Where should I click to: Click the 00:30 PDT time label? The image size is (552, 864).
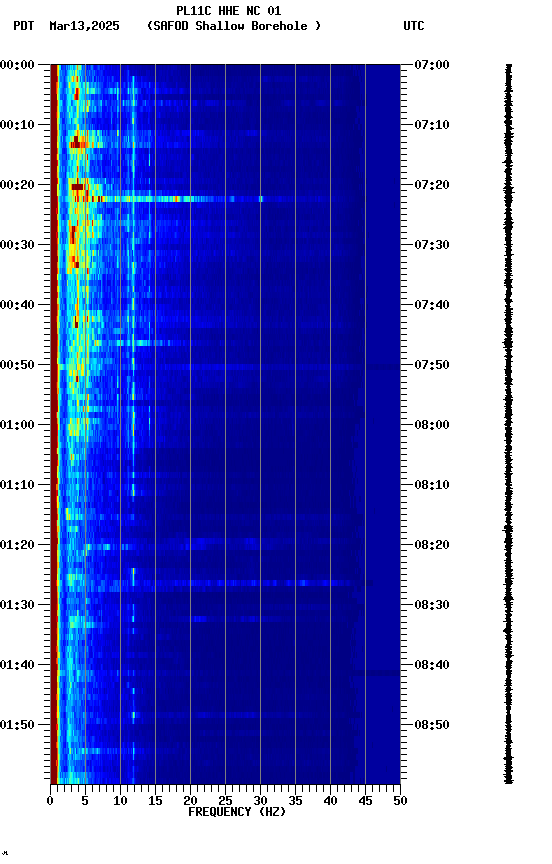click(x=17, y=245)
